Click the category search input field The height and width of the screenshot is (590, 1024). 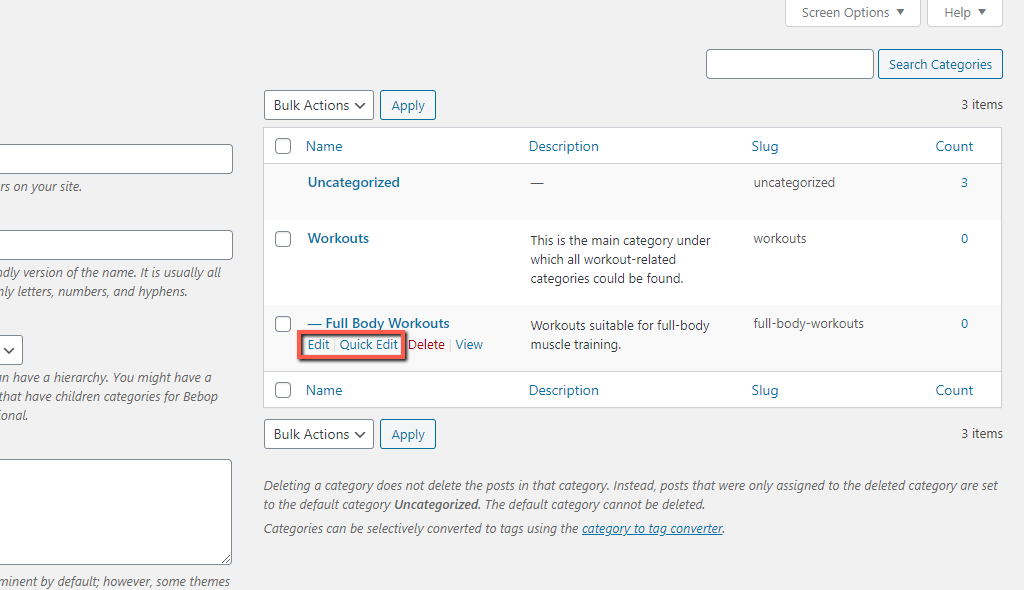(790, 64)
